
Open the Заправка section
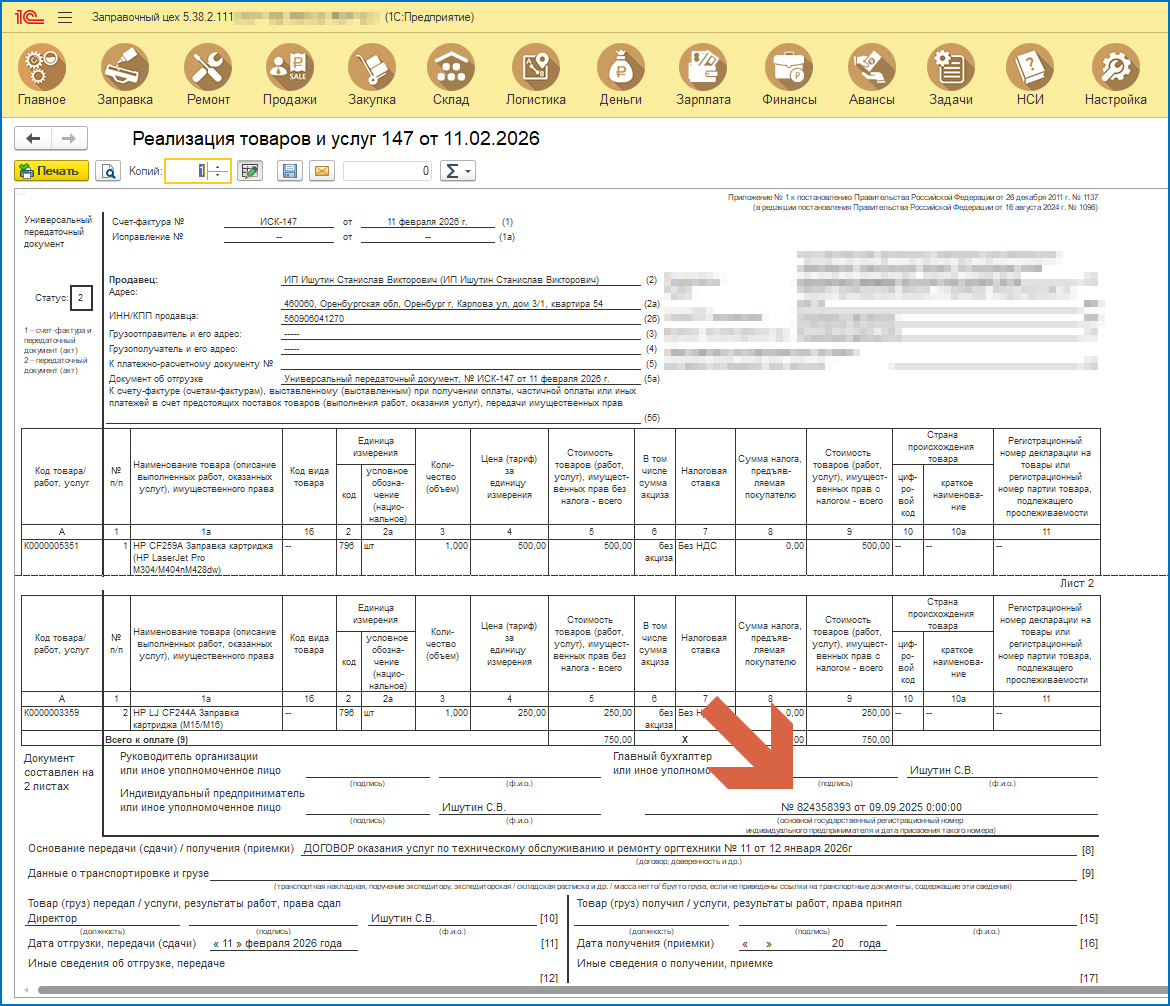125,76
